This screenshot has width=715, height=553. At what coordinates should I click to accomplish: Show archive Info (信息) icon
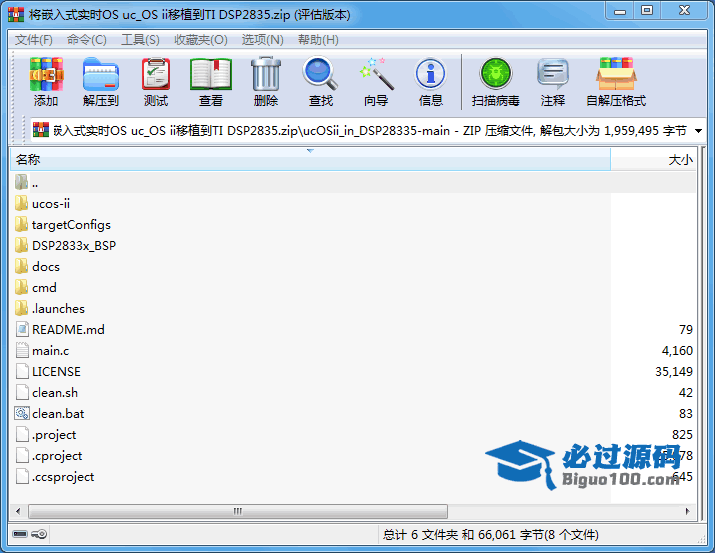(430, 74)
